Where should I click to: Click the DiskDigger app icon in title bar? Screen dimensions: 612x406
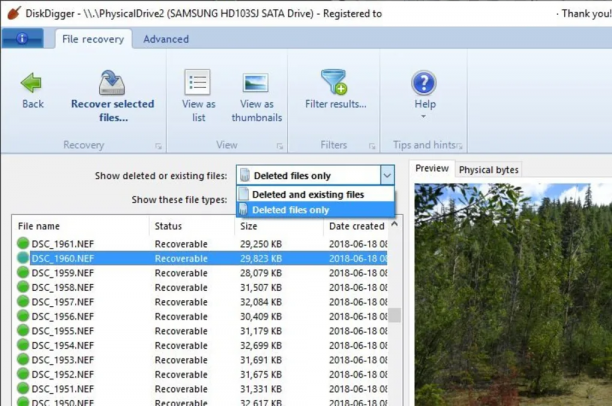(x=14, y=13)
